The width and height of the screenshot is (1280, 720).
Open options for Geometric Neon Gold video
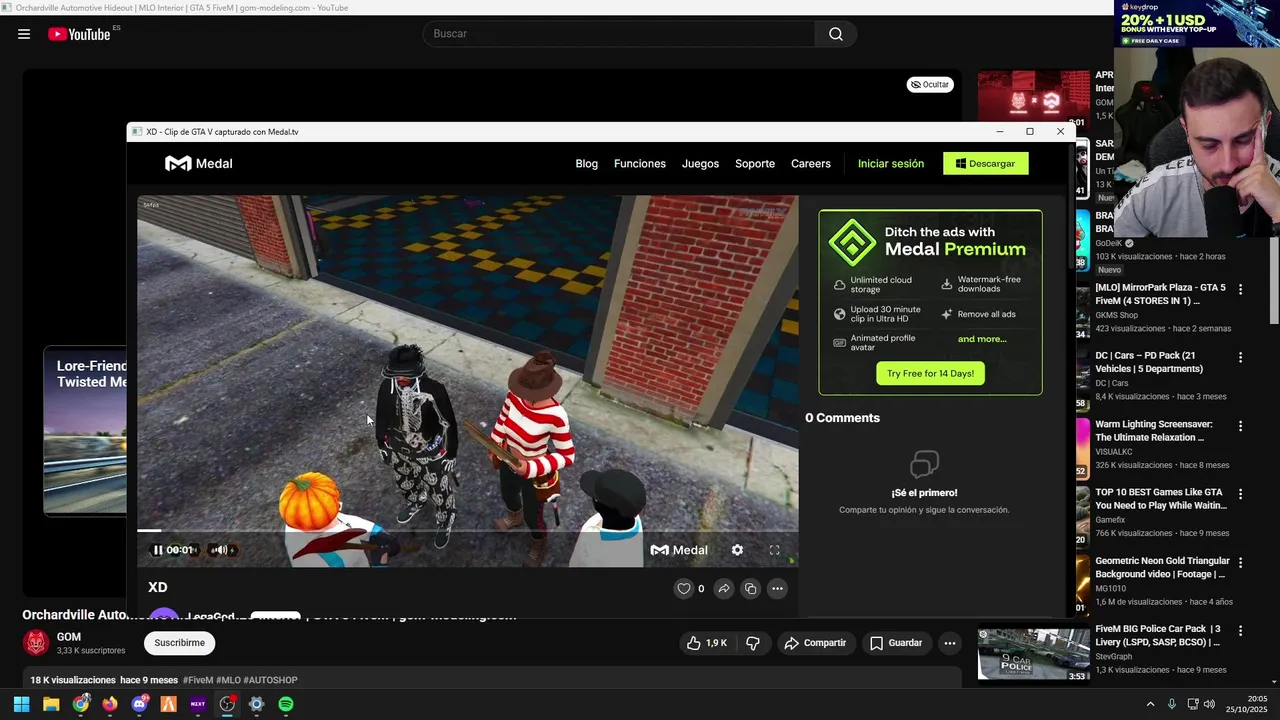1241,563
